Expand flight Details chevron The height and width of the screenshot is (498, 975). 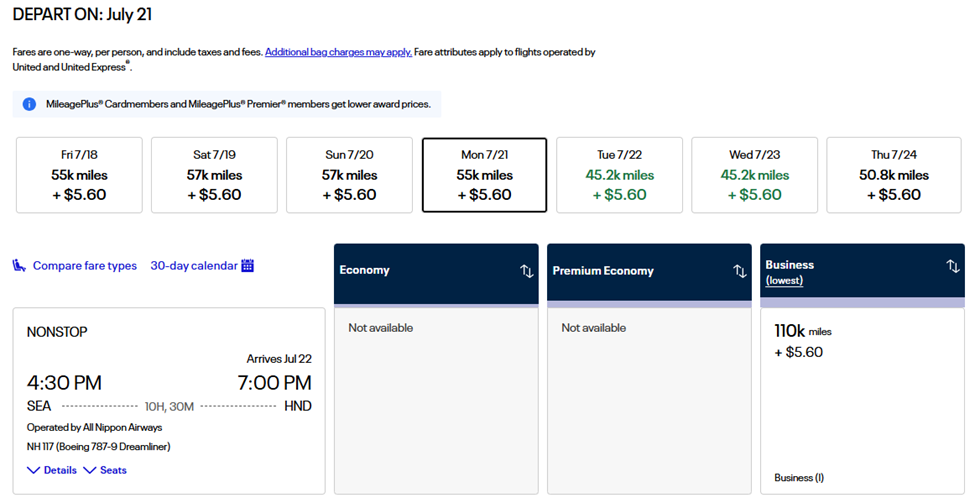pyautogui.click(x=34, y=470)
